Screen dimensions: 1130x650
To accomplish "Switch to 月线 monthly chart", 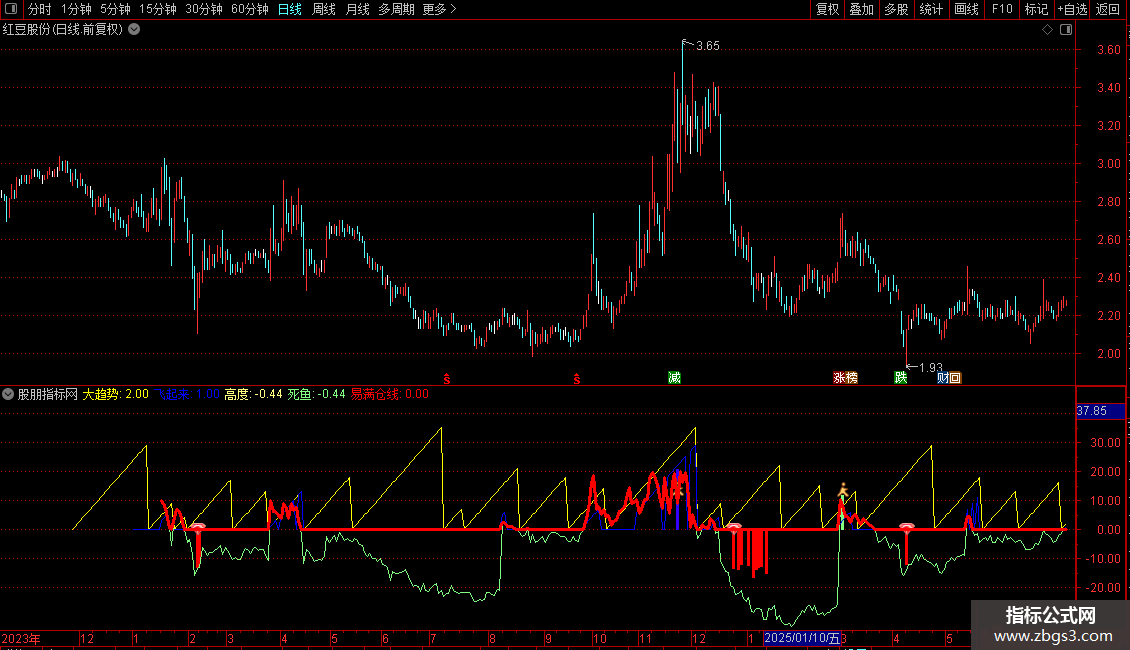I will 357,9.
